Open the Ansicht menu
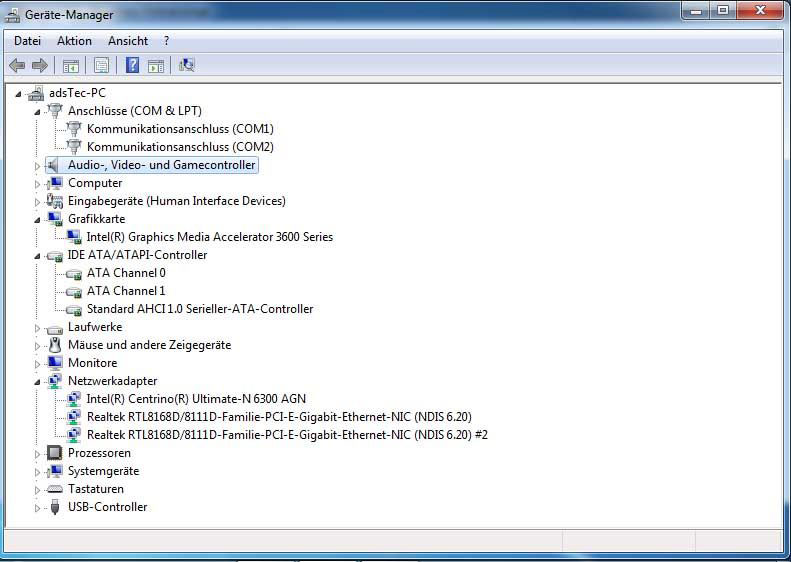The image size is (791, 562). tap(128, 41)
